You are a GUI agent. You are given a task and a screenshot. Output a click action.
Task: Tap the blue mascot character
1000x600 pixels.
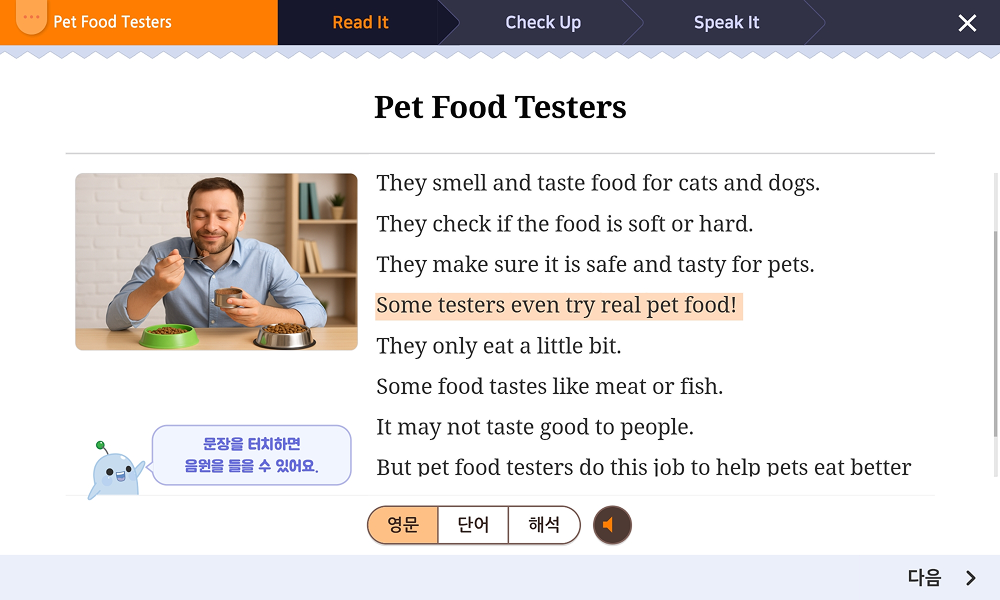(x=115, y=471)
